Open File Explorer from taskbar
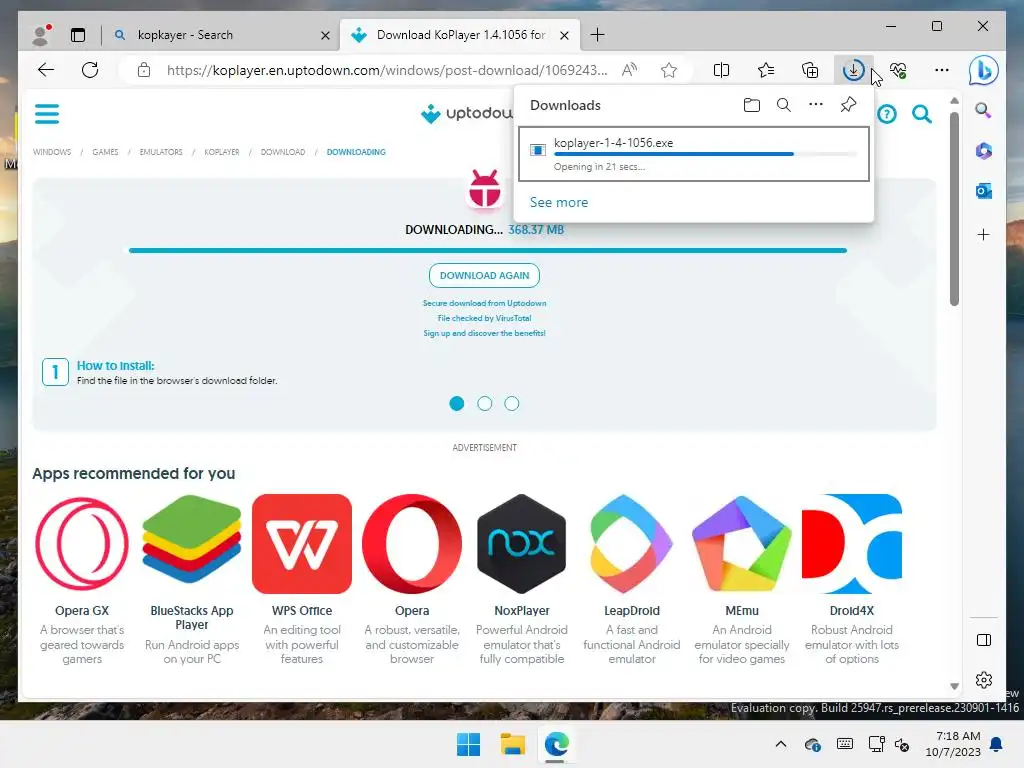This screenshot has width=1024, height=768. (513, 744)
